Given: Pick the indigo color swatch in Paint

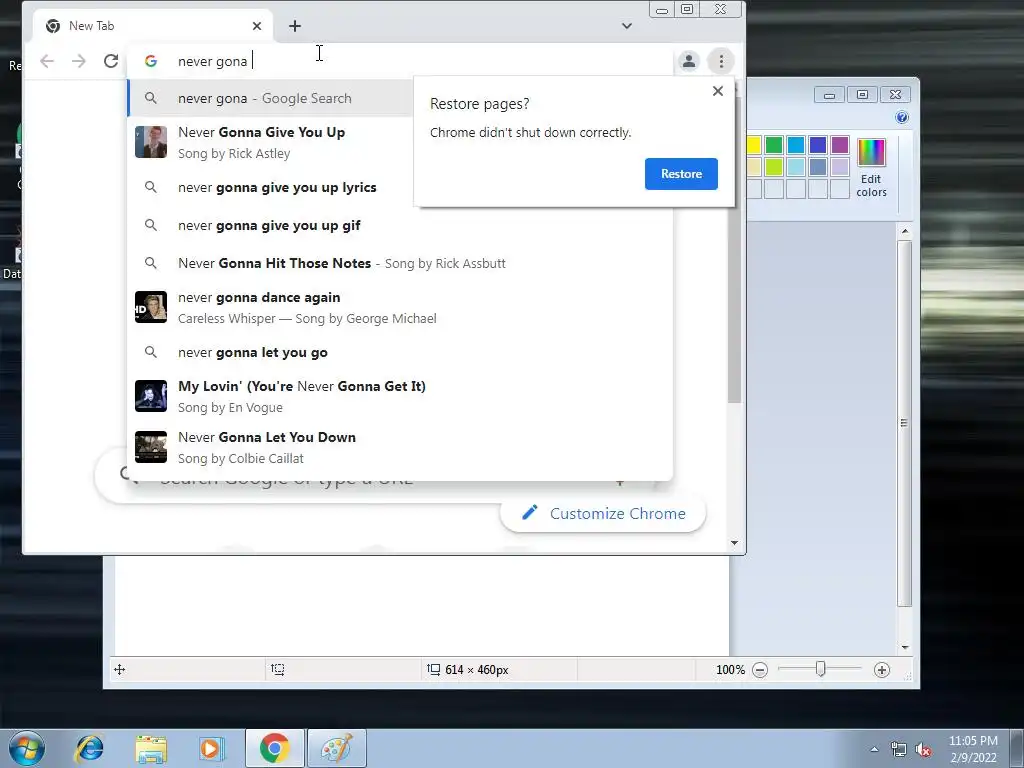Looking at the screenshot, I should [818, 144].
